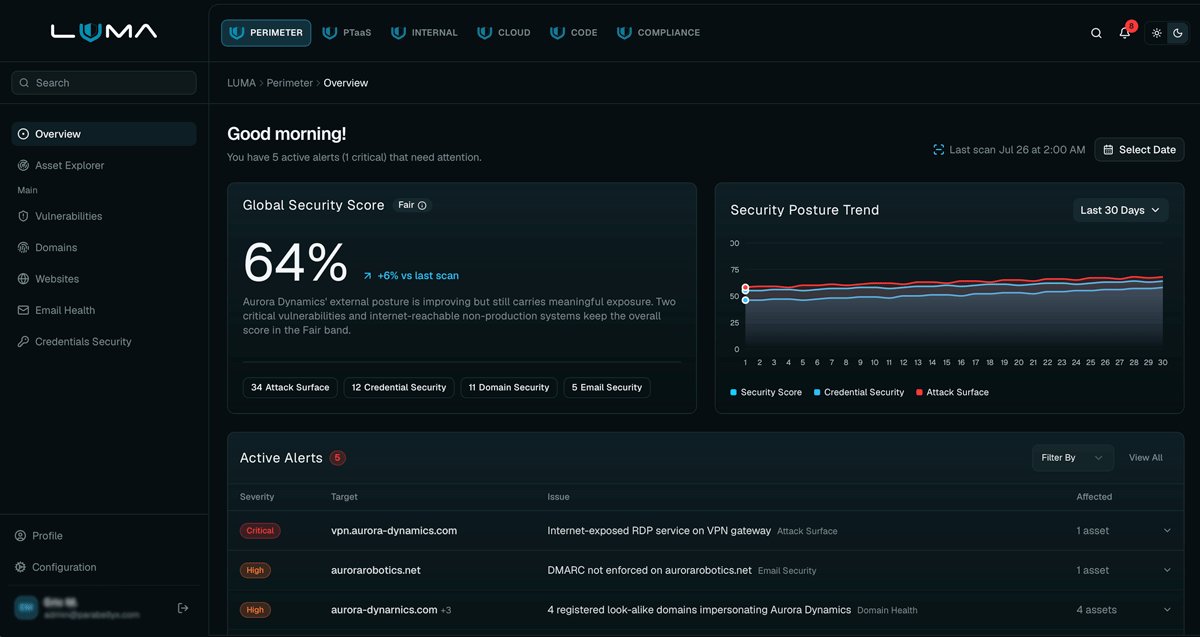Click in the sidebar Search field

(x=104, y=83)
